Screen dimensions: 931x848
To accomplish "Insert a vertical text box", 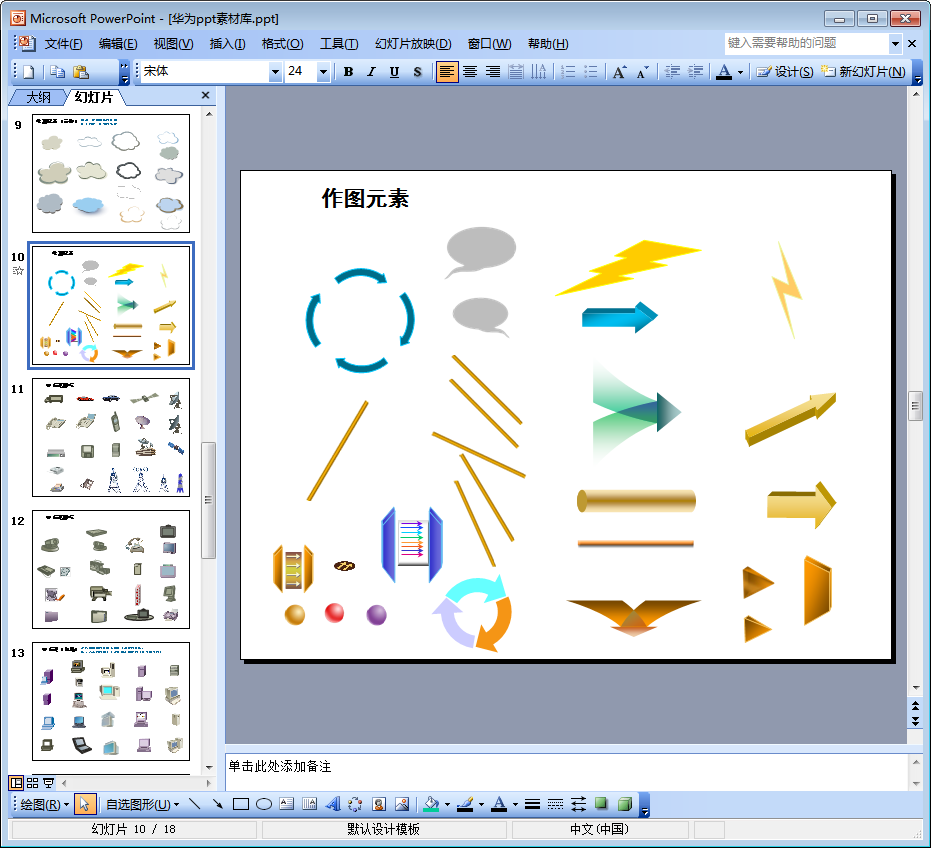I will [309, 805].
